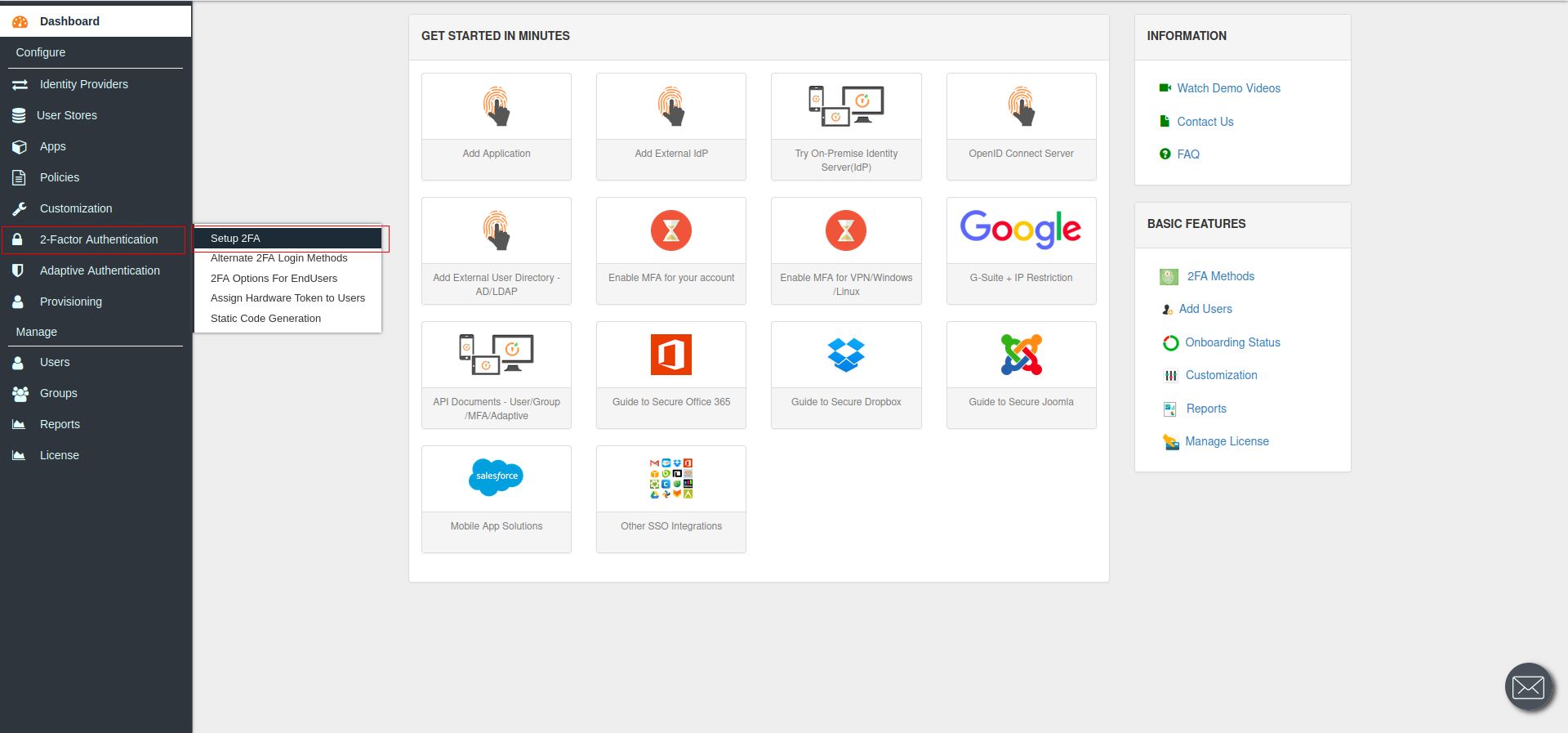The image size is (1568, 733).
Task: Click the Add Application label
Action: click(497, 154)
